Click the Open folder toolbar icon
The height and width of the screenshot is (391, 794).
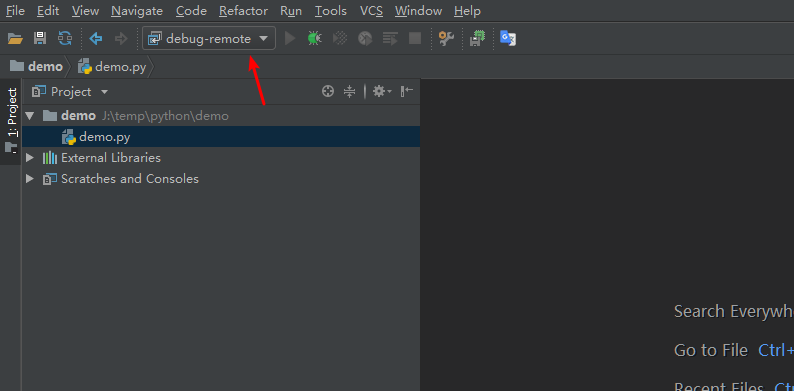coord(16,38)
